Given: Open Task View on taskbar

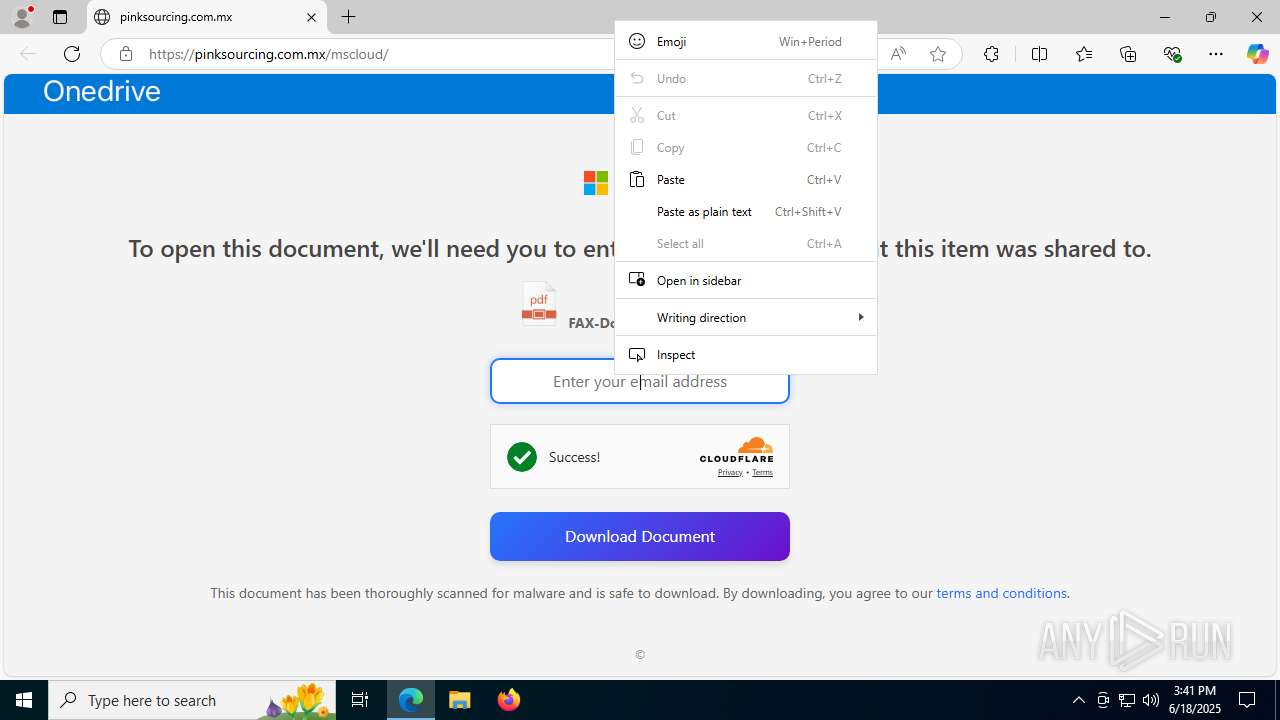Looking at the screenshot, I should (360, 700).
